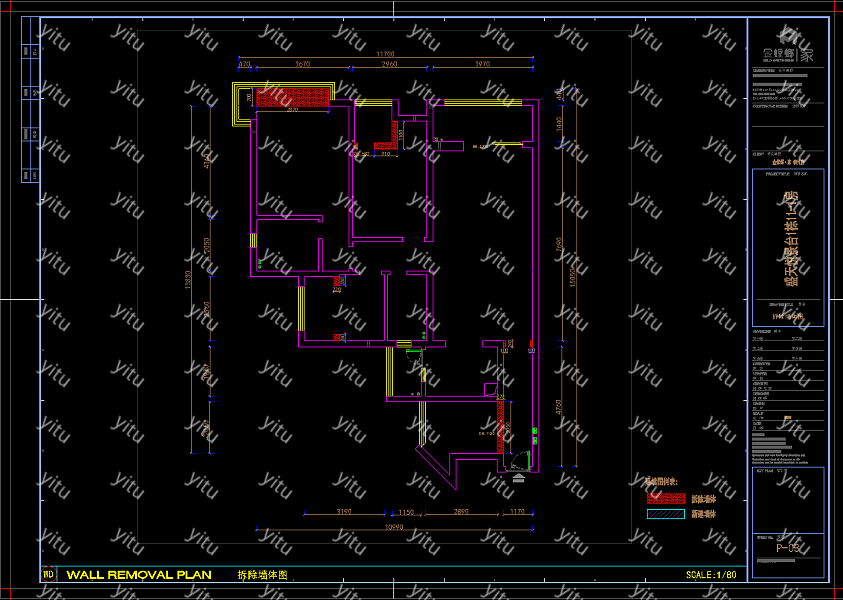The width and height of the screenshot is (843, 600).
Task: Click the yellow window frame at top-left corner
Action: point(240,105)
